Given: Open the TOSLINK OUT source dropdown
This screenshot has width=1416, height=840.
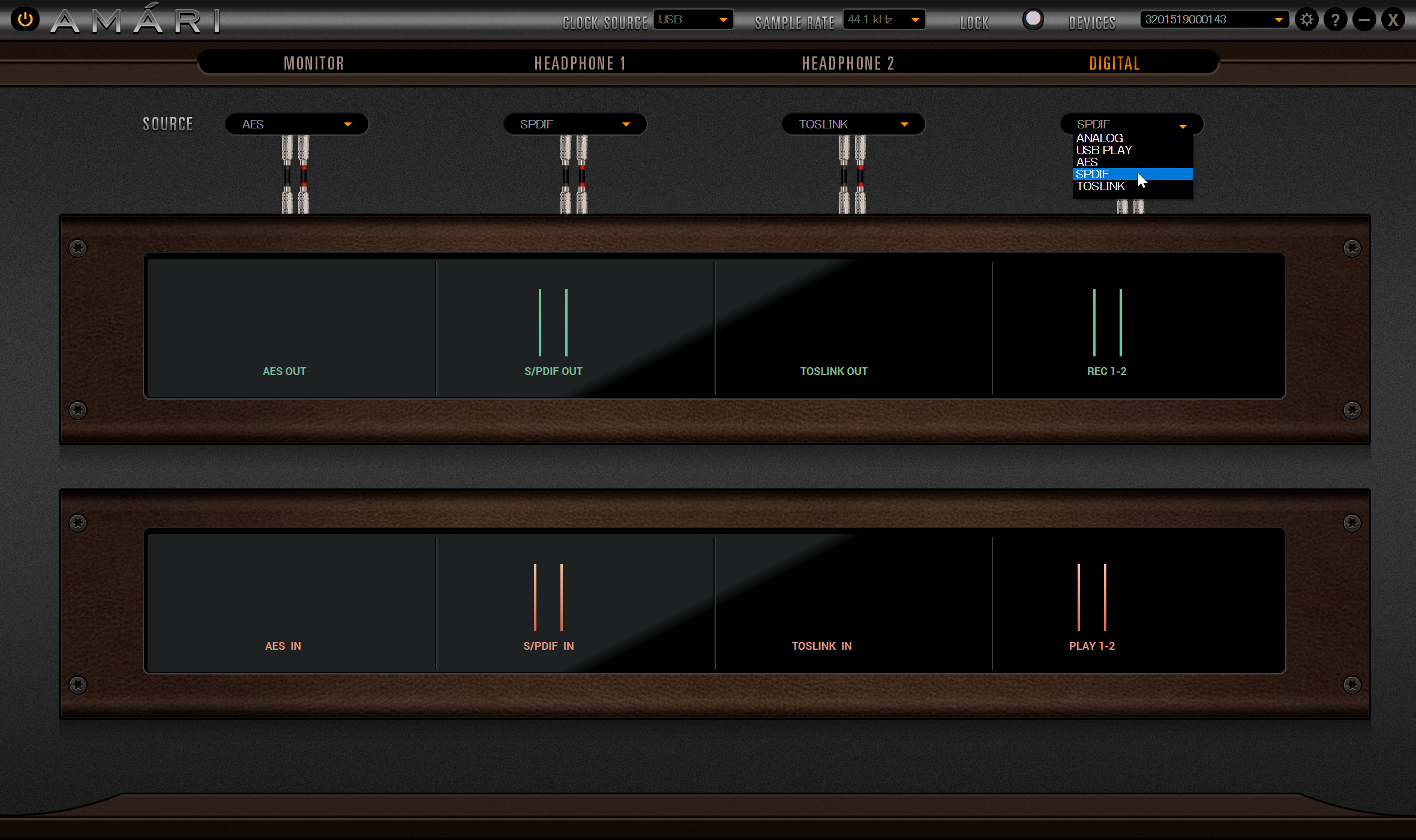Looking at the screenshot, I should [853, 124].
